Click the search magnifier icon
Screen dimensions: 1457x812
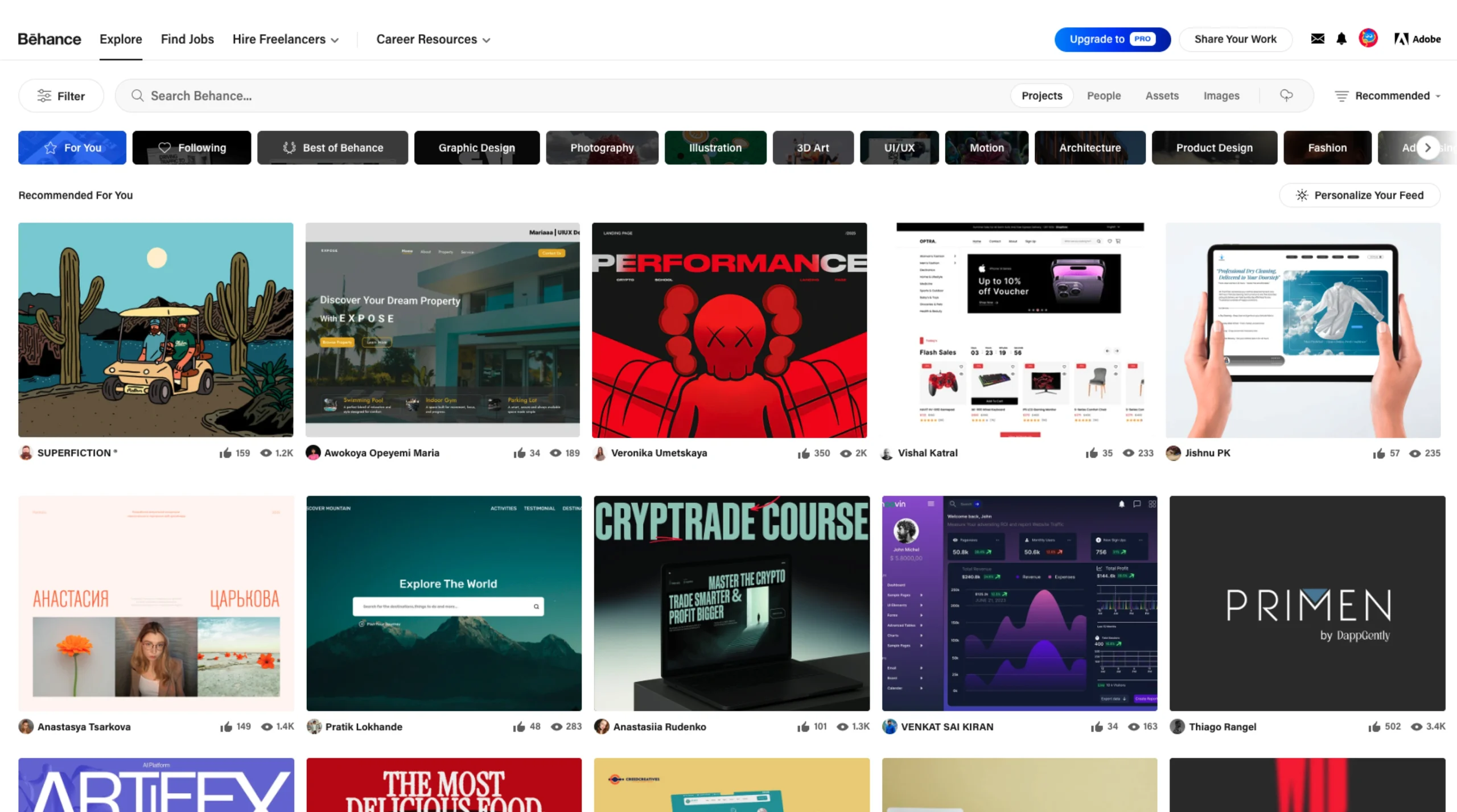[x=137, y=96]
